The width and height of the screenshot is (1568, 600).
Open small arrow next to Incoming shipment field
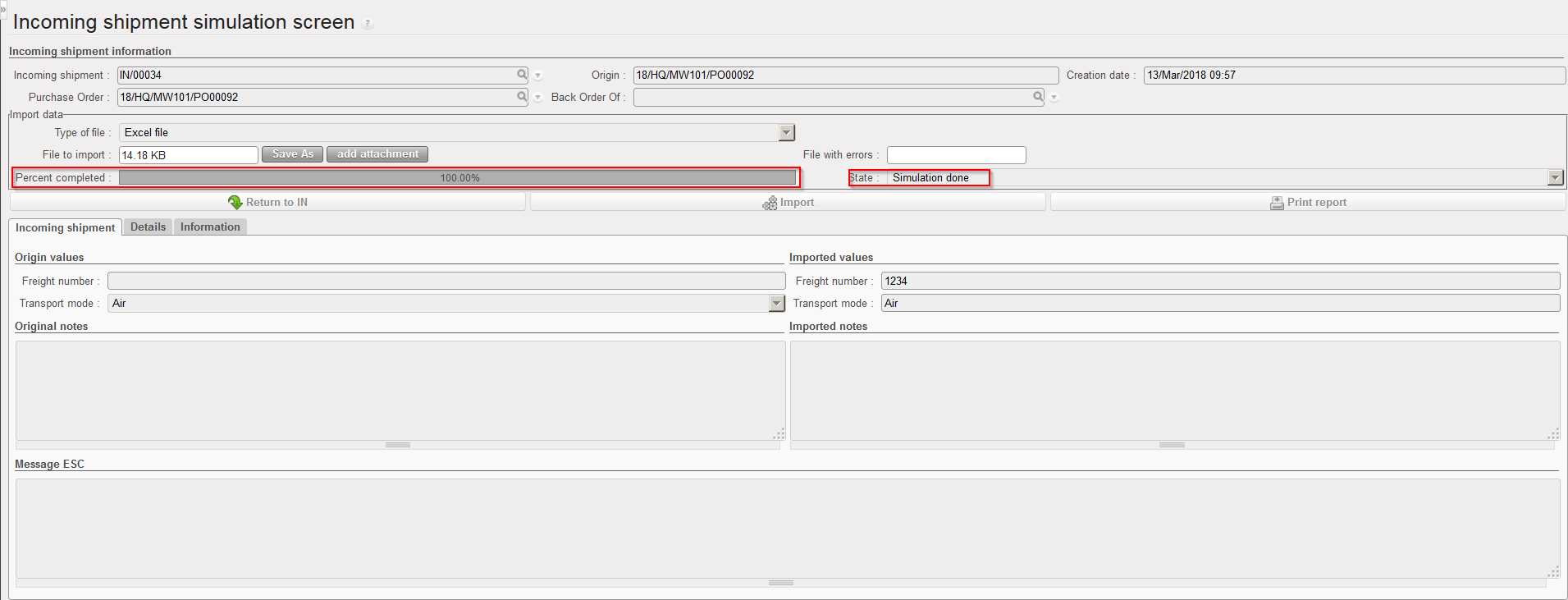(x=538, y=76)
